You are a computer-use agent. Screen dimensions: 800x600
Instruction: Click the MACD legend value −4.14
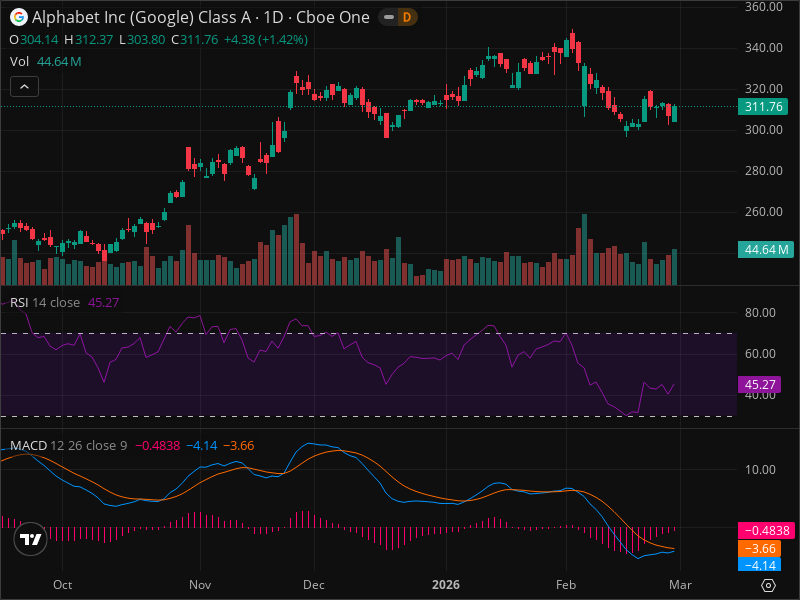coord(202,445)
